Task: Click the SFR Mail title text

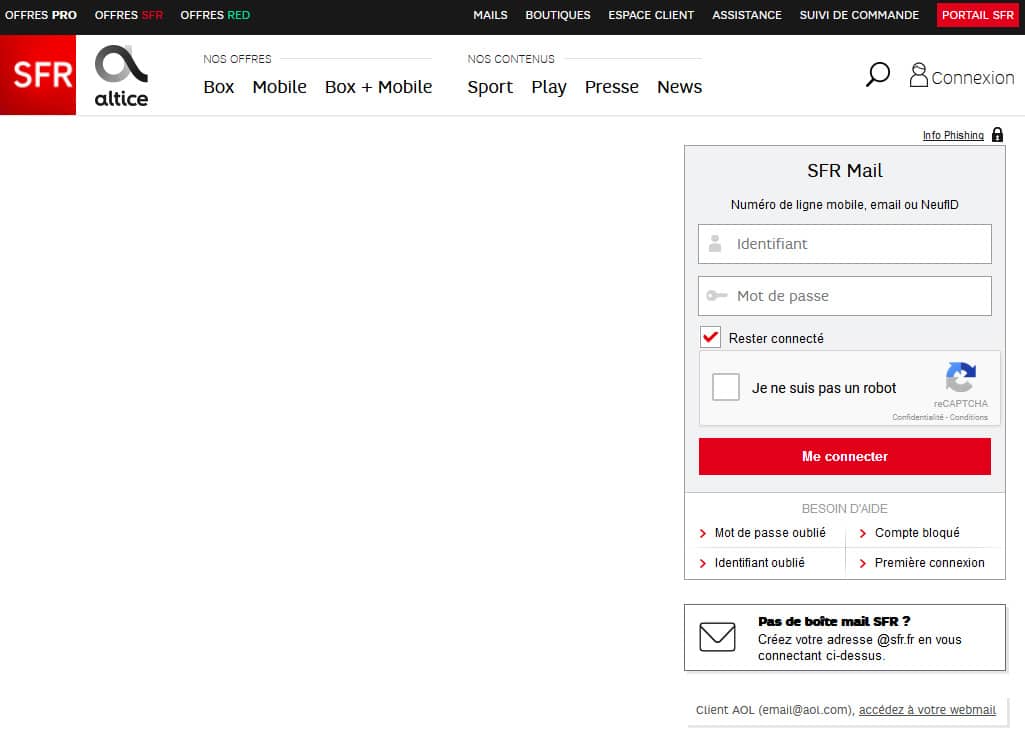Action: point(845,171)
